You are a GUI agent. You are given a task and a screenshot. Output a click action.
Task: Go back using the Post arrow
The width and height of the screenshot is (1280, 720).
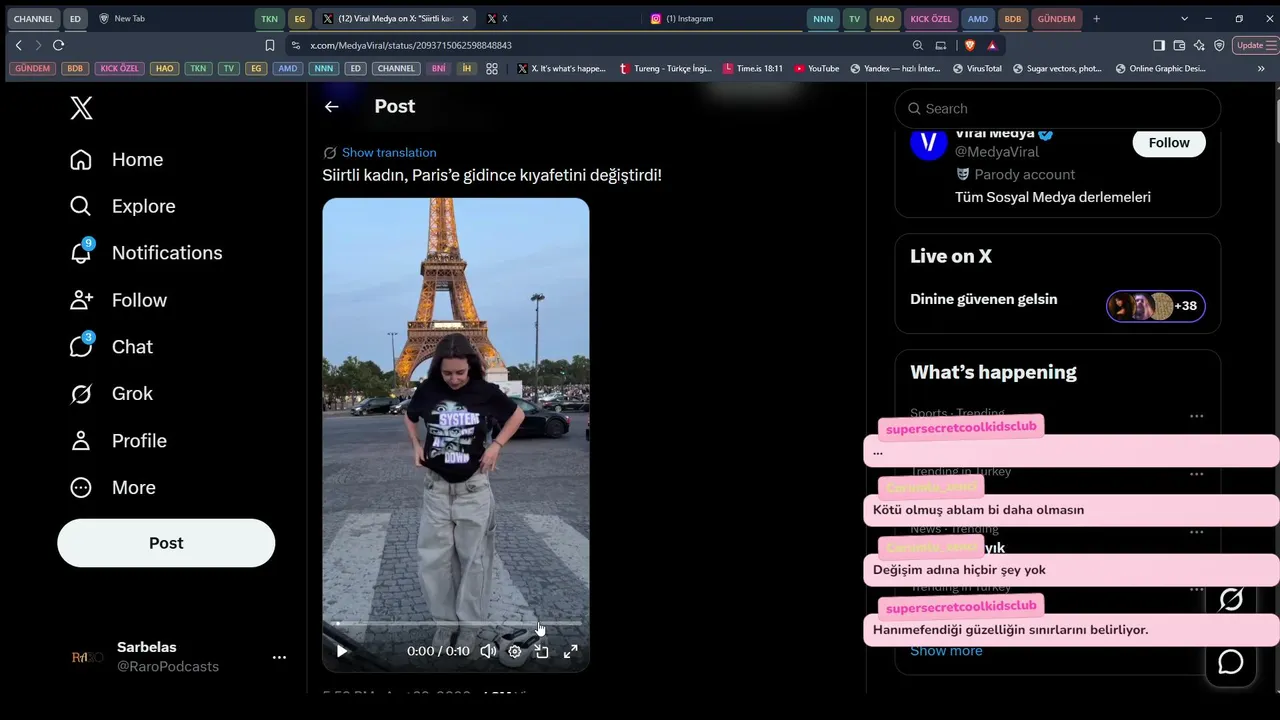[x=332, y=107]
